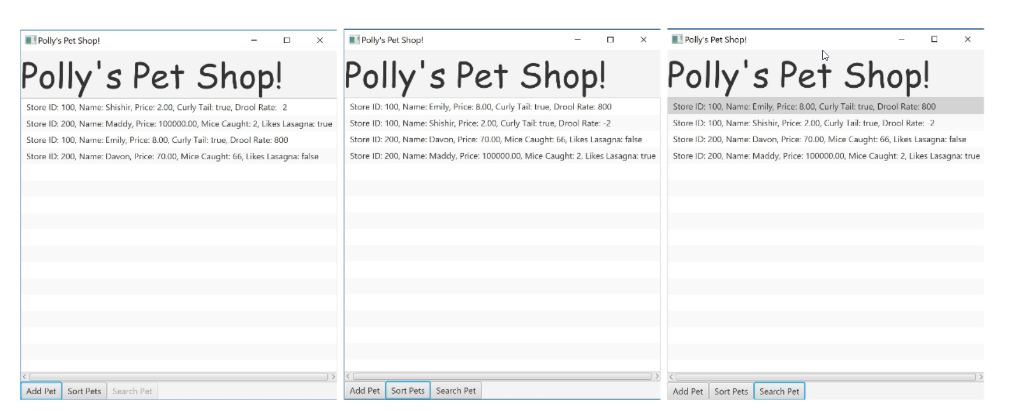Click Search Pet button in middle window
The image size is (1024, 410).
456,390
